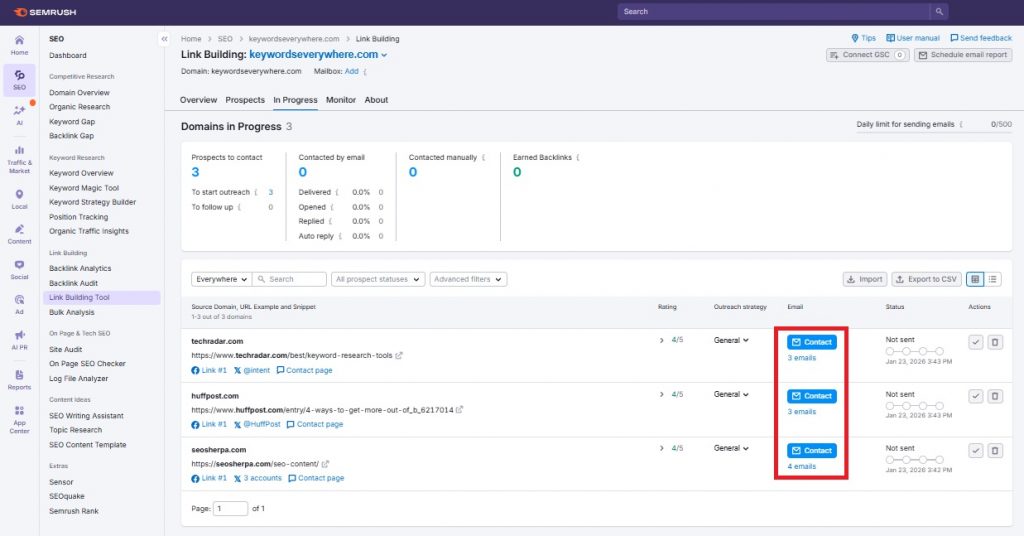Viewport: 1024px width, 536px height.
Task: Click the Page number field
Action: click(x=231, y=509)
